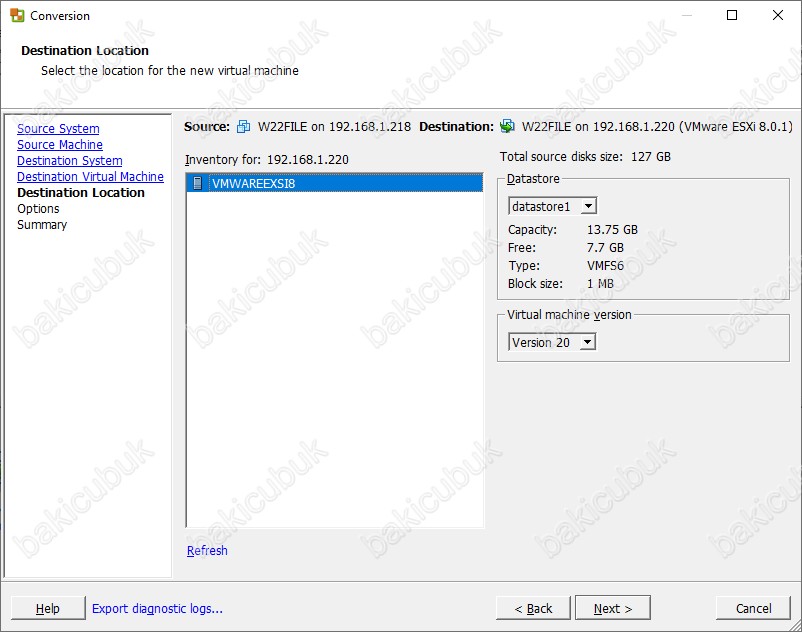Click the Summary step label
The image size is (802, 632).
coord(42,224)
